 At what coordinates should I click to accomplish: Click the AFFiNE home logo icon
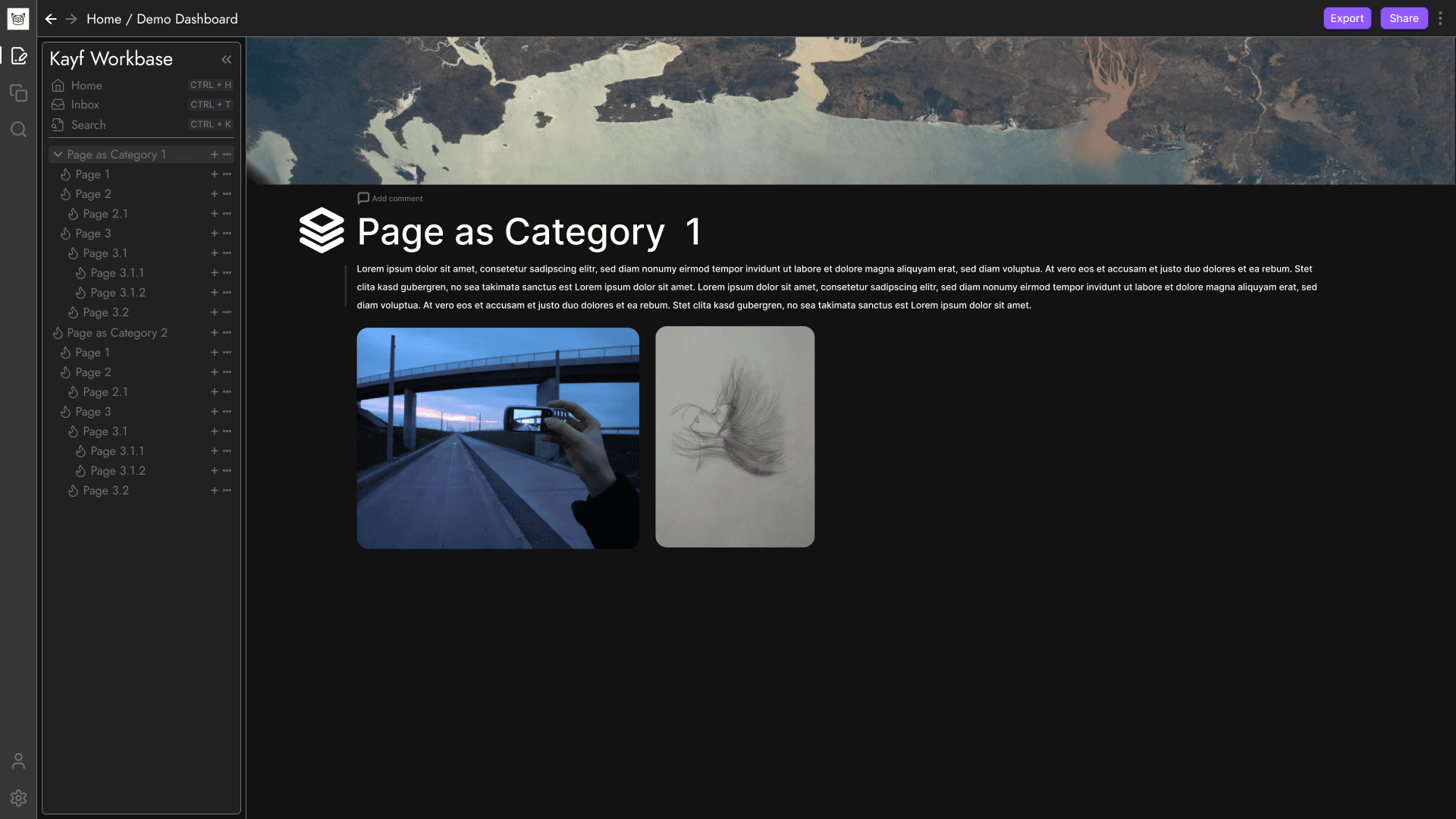click(18, 18)
